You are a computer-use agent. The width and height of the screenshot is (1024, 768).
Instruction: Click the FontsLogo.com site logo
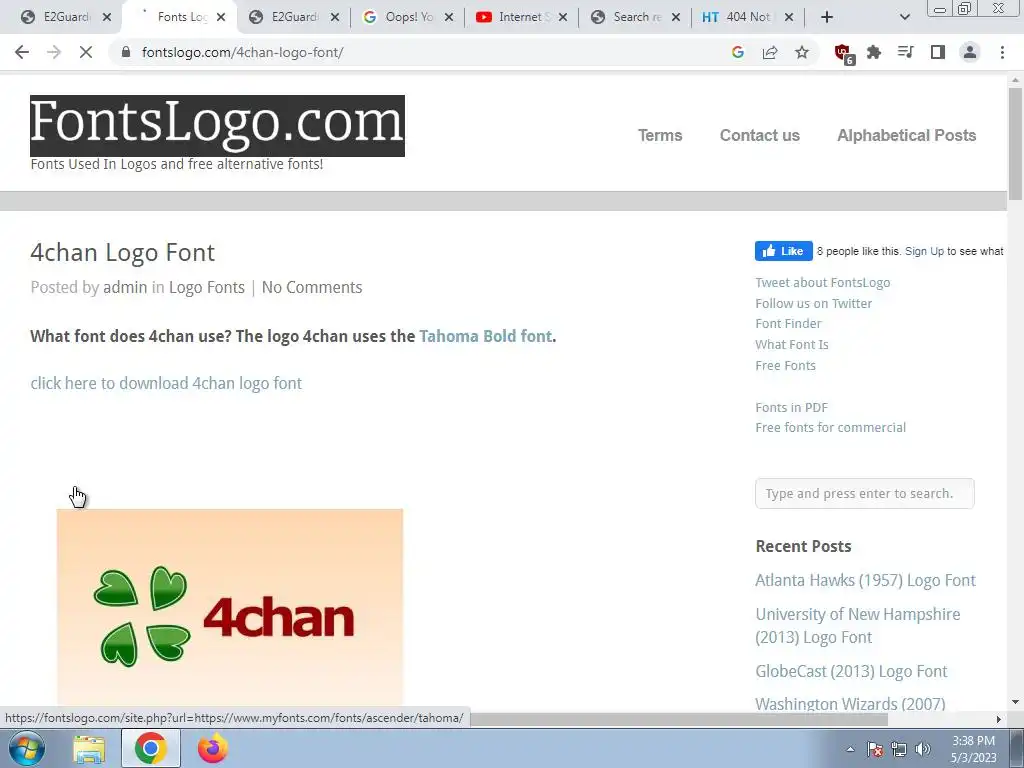coord(217,125)
